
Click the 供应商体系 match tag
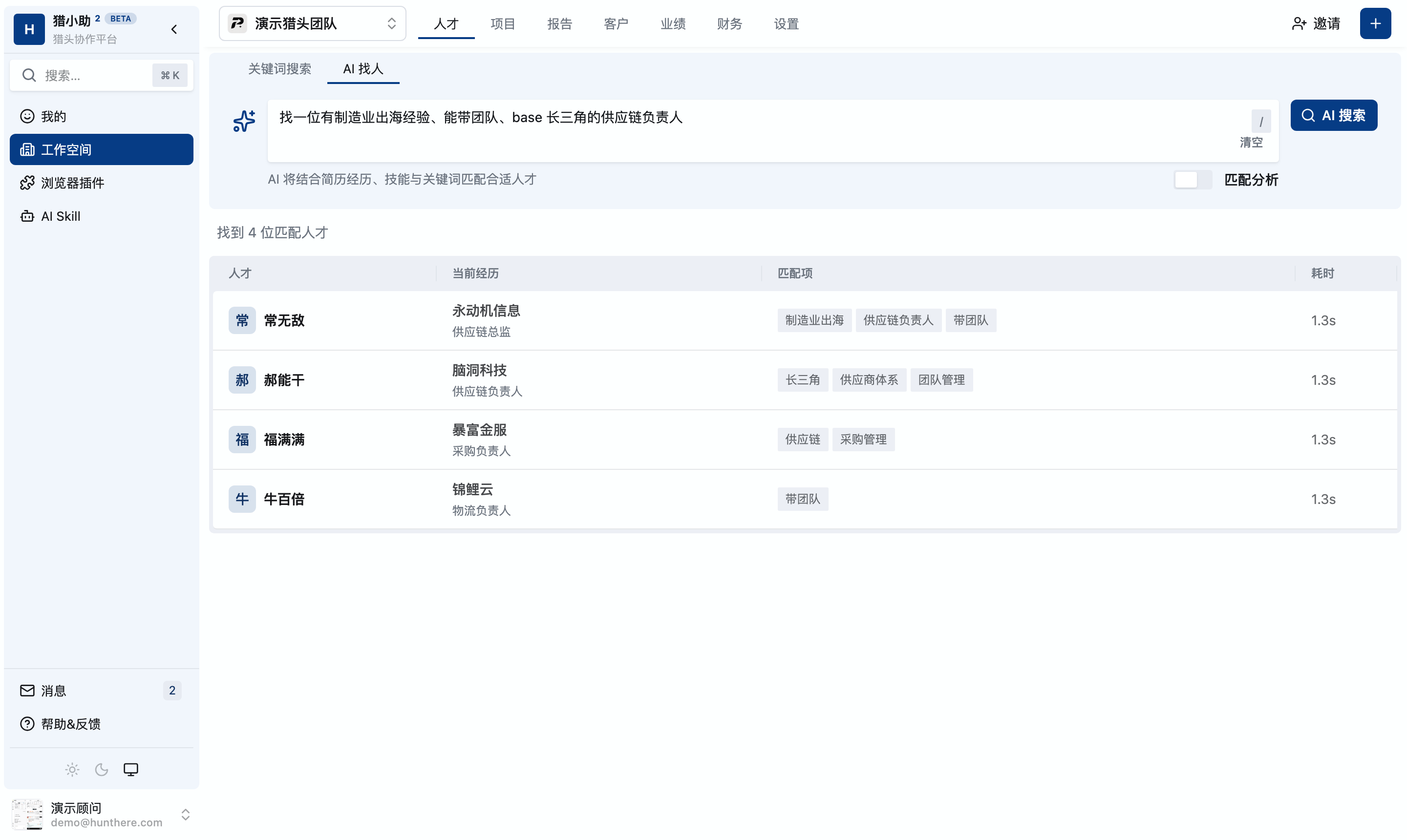point(868,380)
